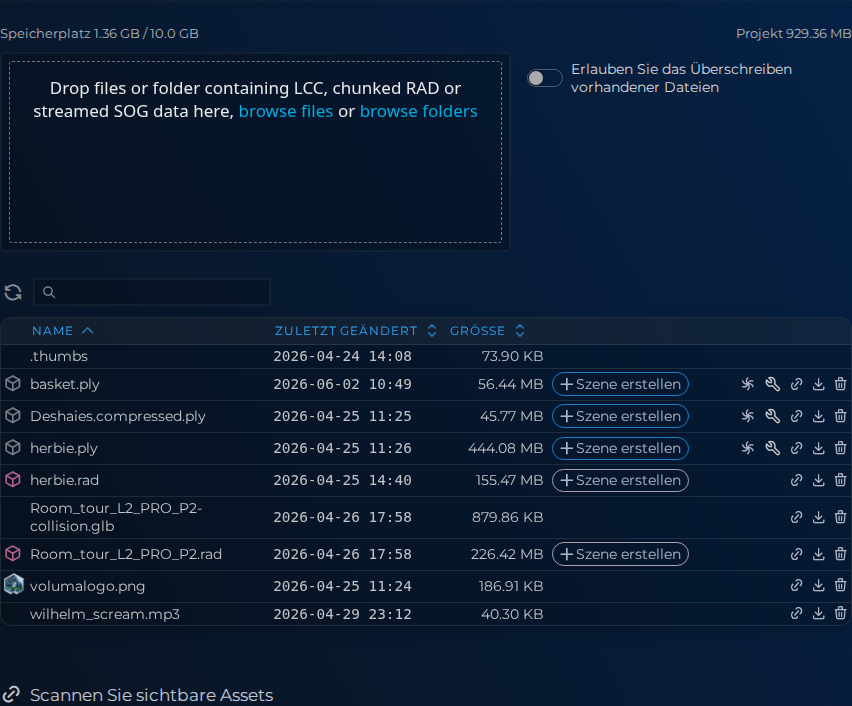Create scene from Room_tour_L2_PRO_P2.rad
This screenshot has width=852, height=706.
pyautogui.click(x=621, y=554)
